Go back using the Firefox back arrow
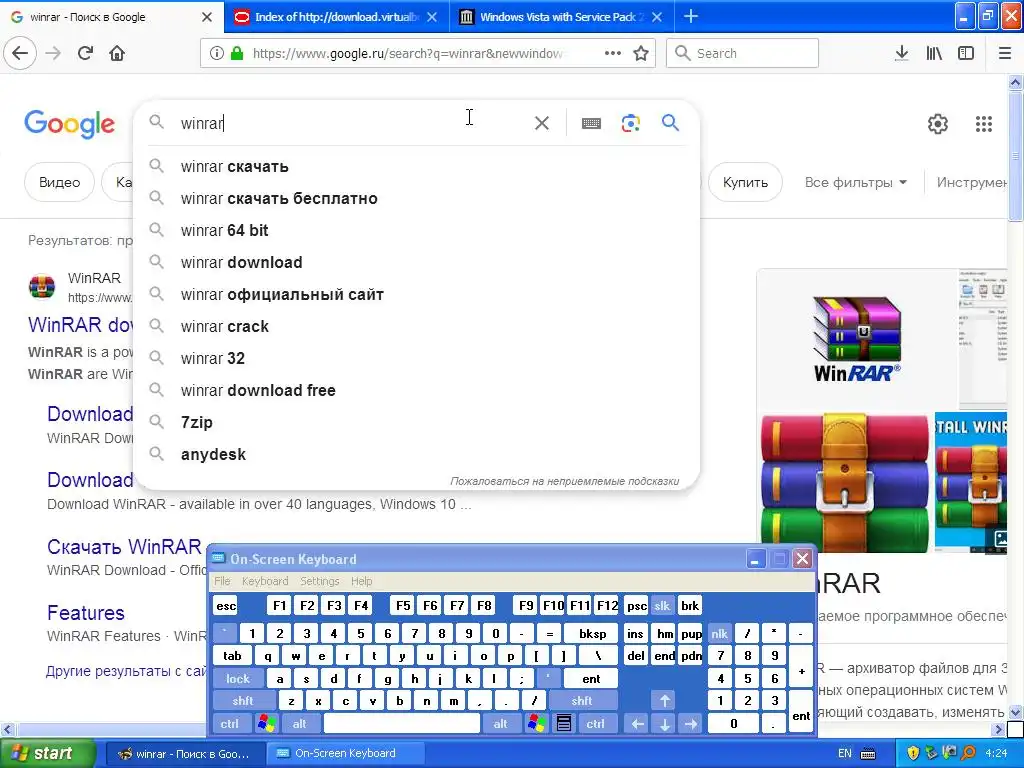 pyautogui.click(x=20, y=54)
